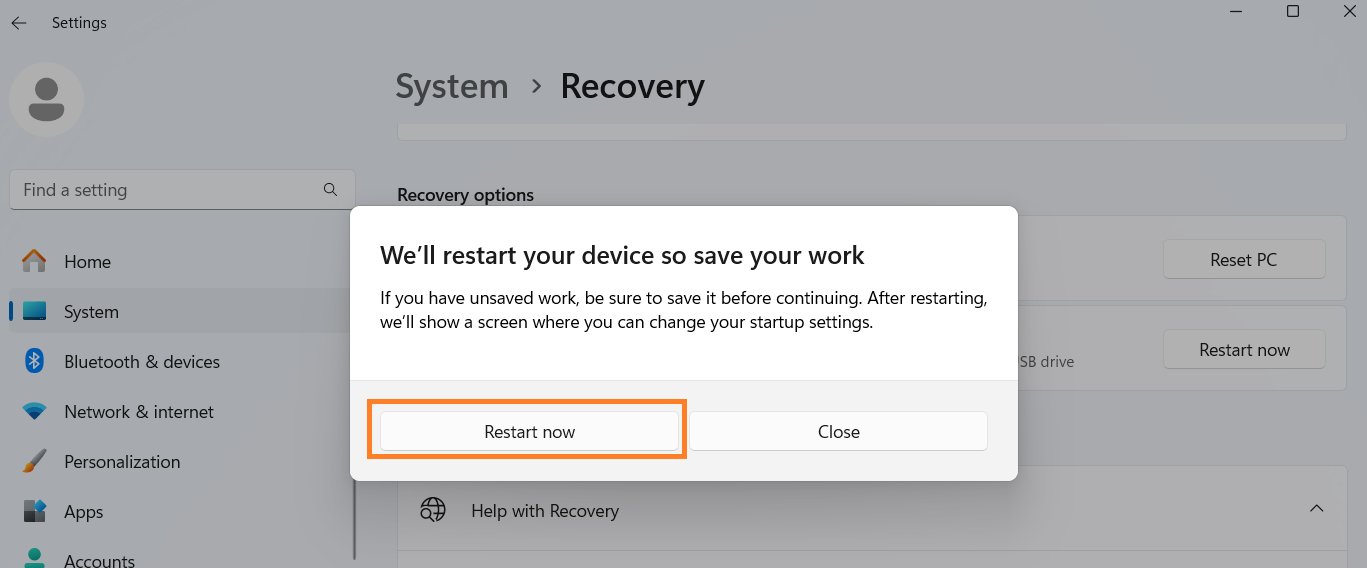
Task: Click the Personalization paintbrush icon
Action: pos(34,461)
